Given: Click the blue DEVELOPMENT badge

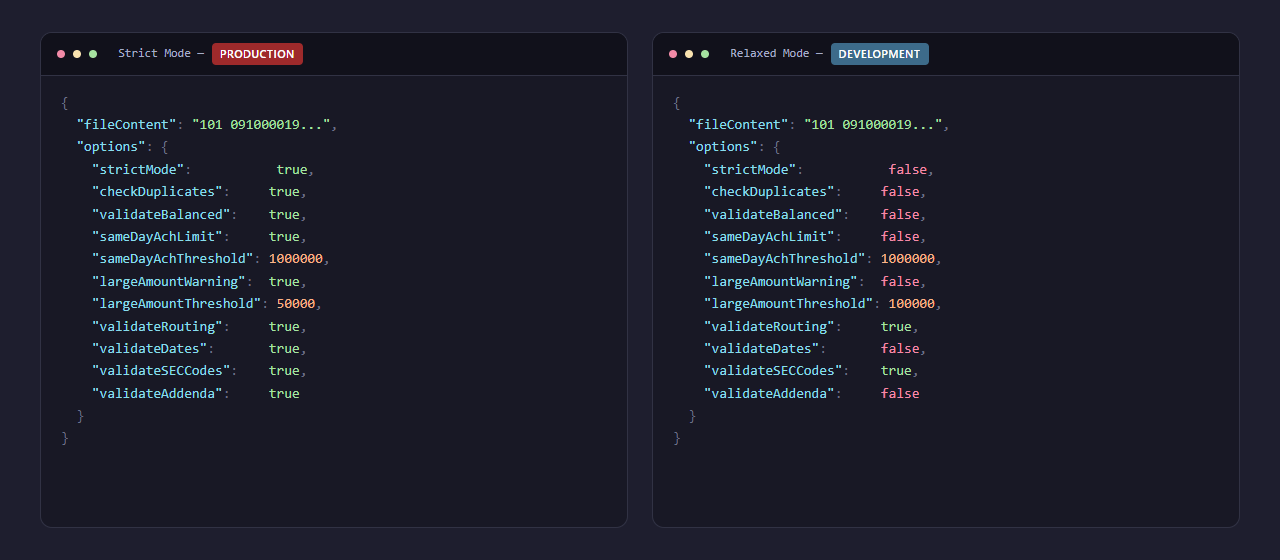Looking at the screenshot, I should coord(879,54).
